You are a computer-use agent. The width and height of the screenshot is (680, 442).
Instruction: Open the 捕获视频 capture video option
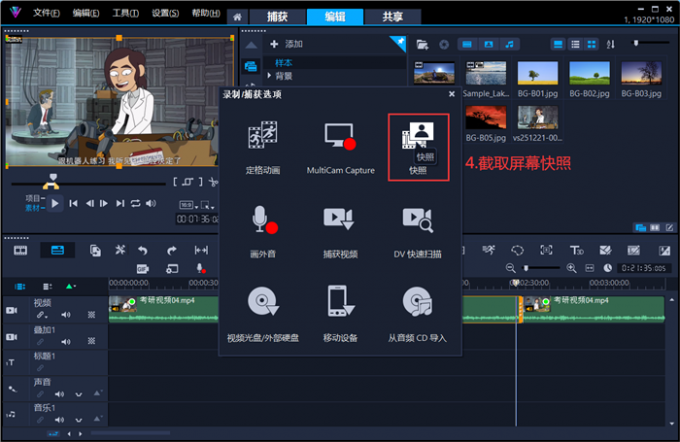(x=340, y=231)
